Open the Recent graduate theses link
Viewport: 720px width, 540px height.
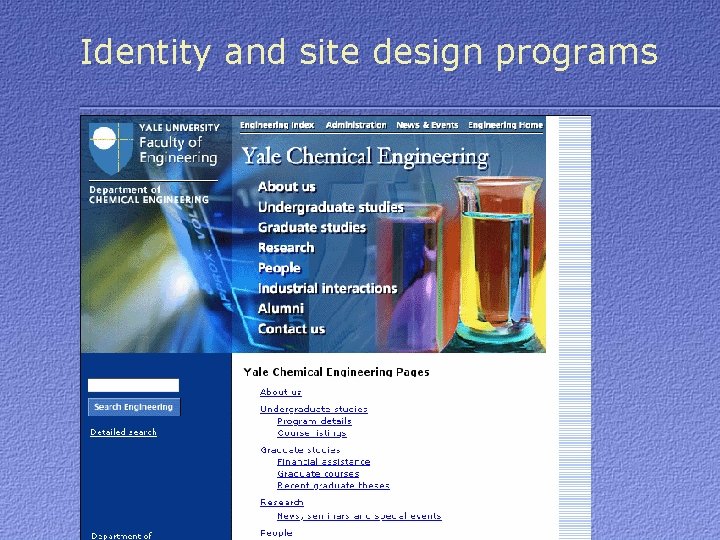[x=333, y=485]
